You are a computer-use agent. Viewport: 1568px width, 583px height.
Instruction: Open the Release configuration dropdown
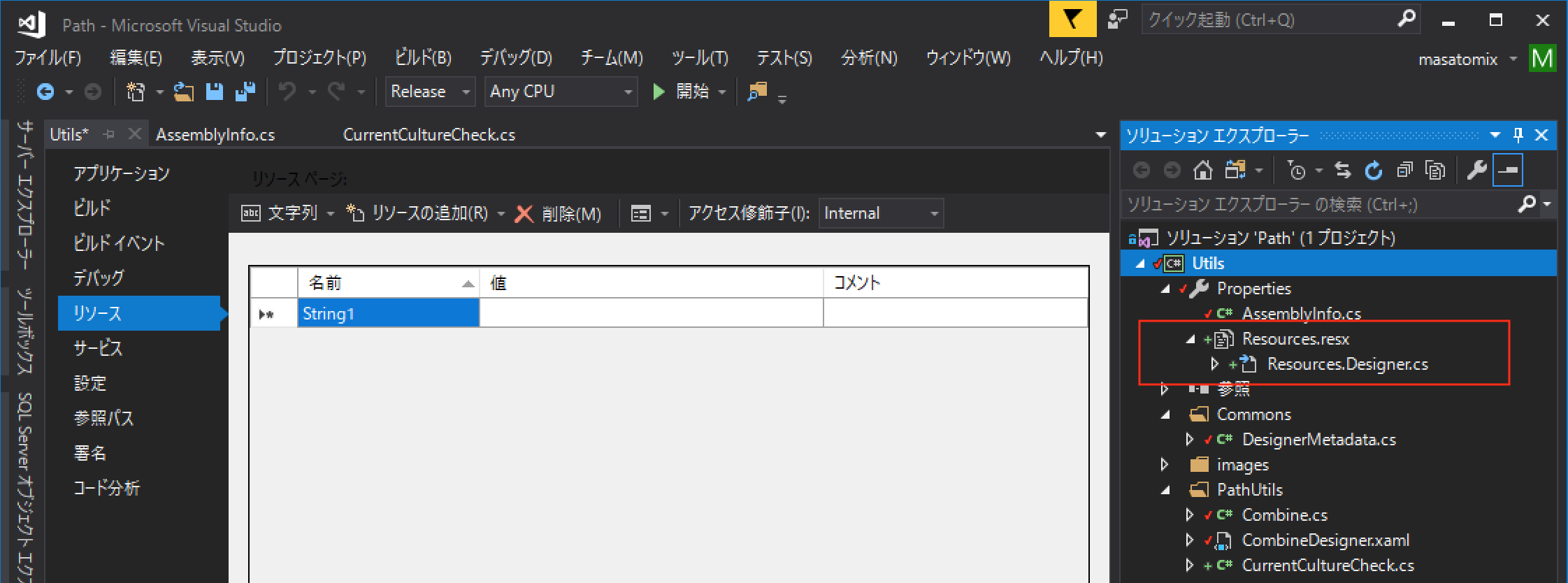[430, 92]
